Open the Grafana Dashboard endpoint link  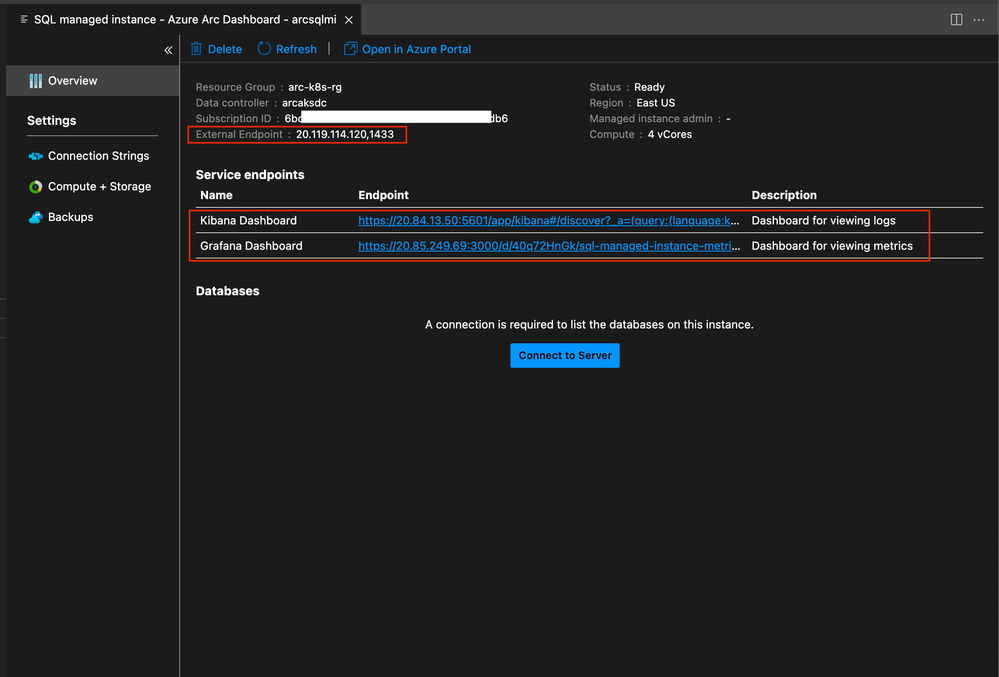point(549,246)
